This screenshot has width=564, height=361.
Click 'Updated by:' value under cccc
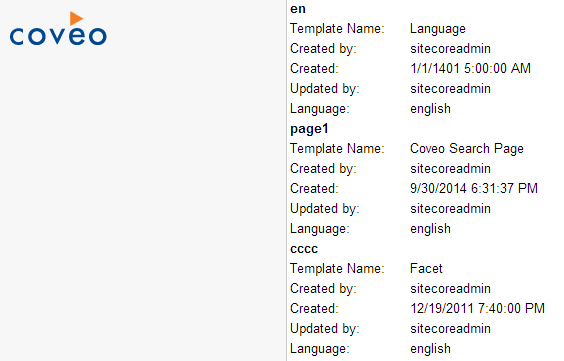click(450, 329)
